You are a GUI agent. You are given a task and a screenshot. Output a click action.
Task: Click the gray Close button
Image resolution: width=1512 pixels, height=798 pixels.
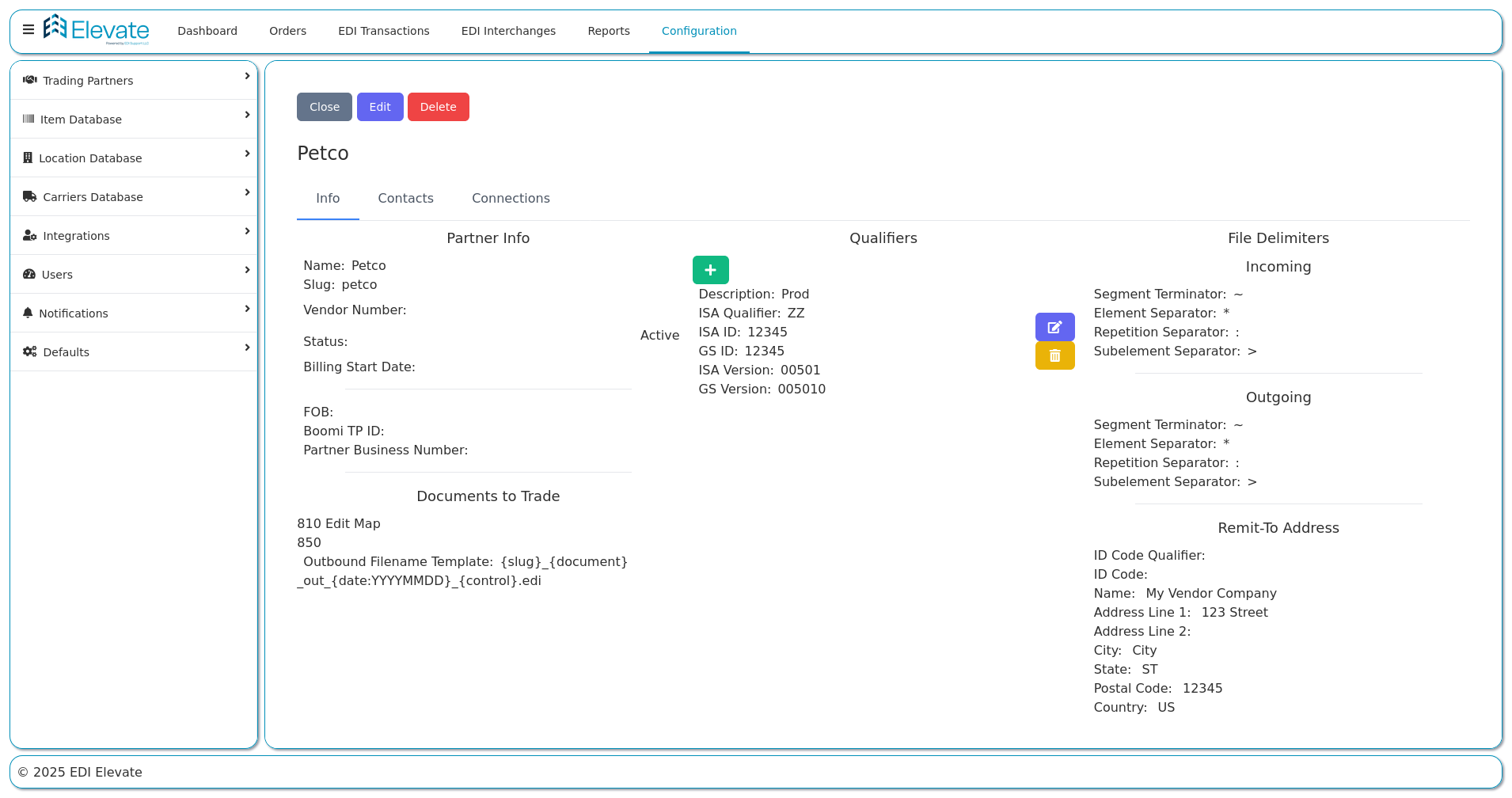[x=325, y=107]
